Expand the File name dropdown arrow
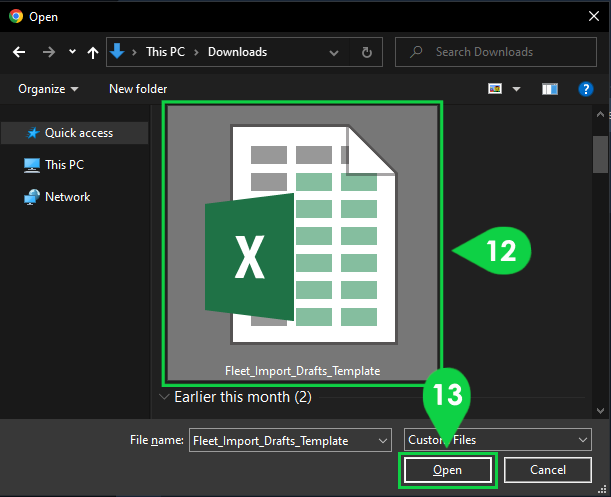 tap(383, 440)
